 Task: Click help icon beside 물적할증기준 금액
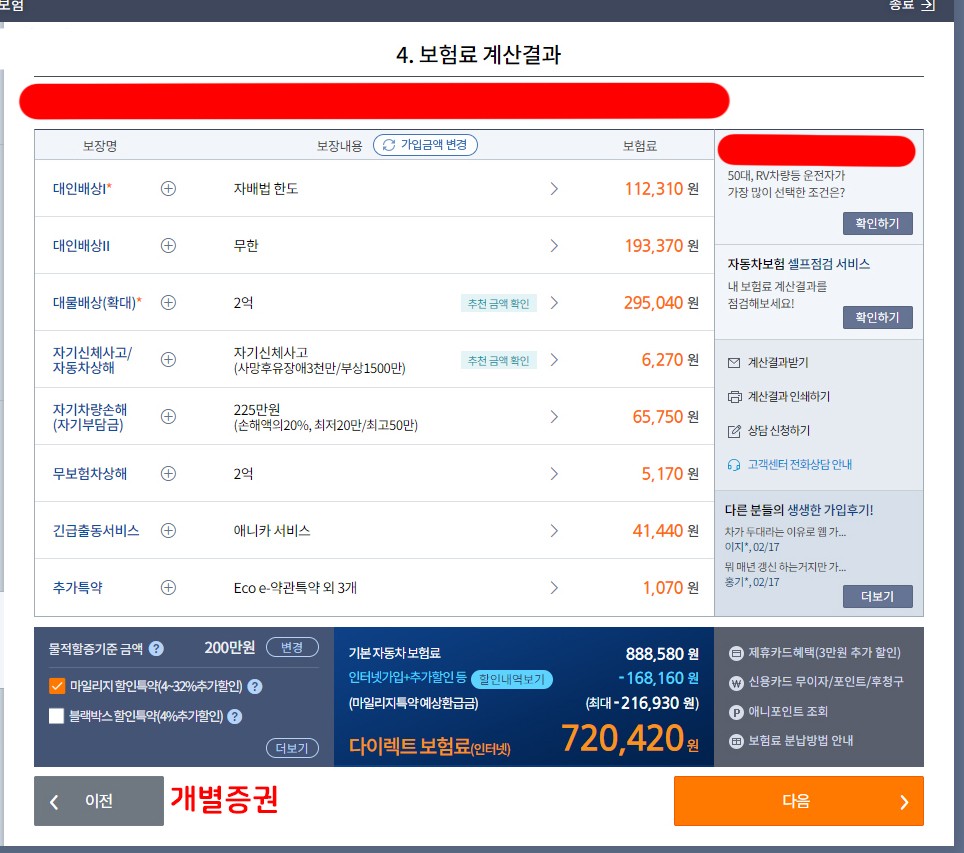[156, 649]
